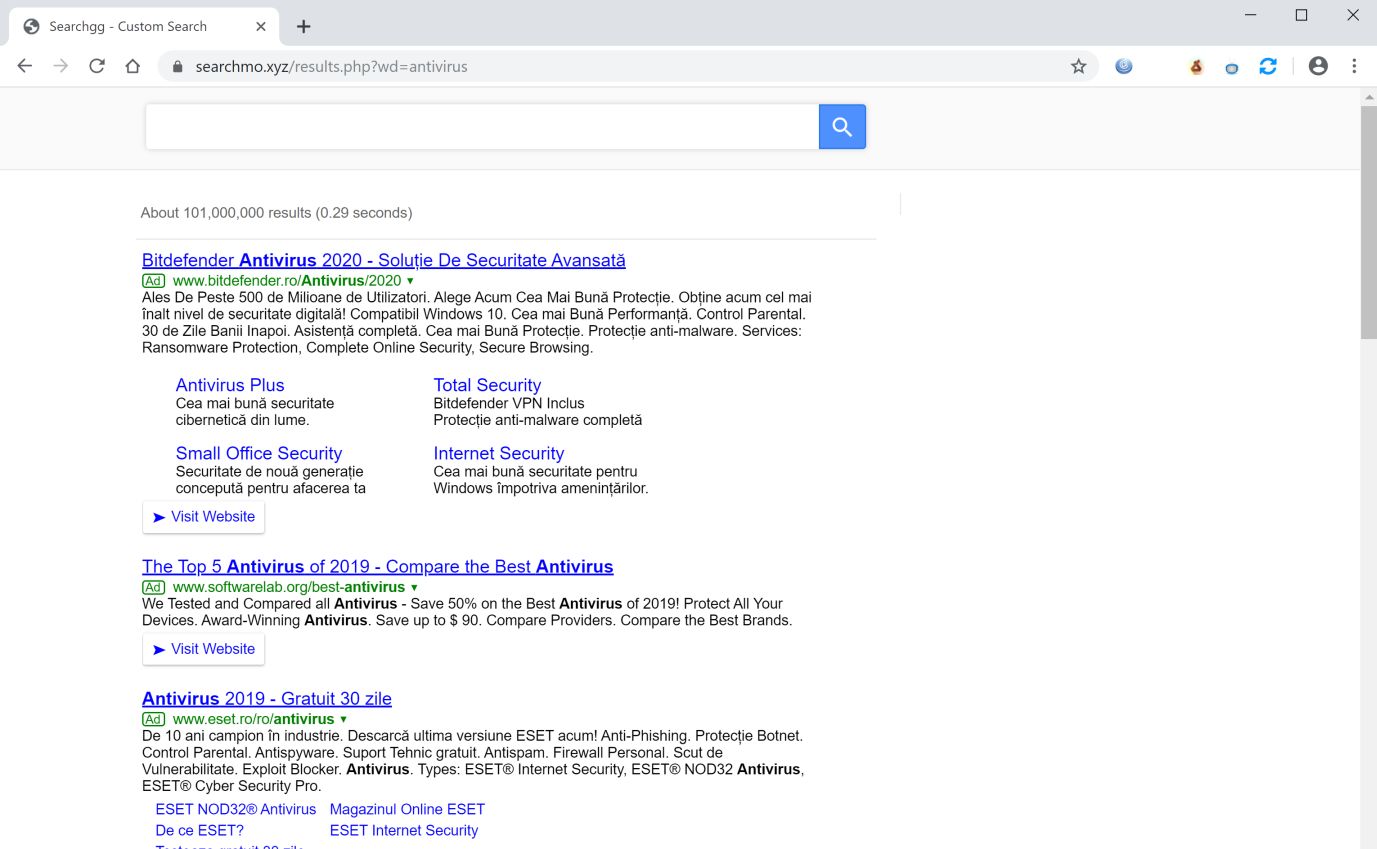Close the Chrome window
Viewport: 1377px width, 849px height.
[1353, 15]
